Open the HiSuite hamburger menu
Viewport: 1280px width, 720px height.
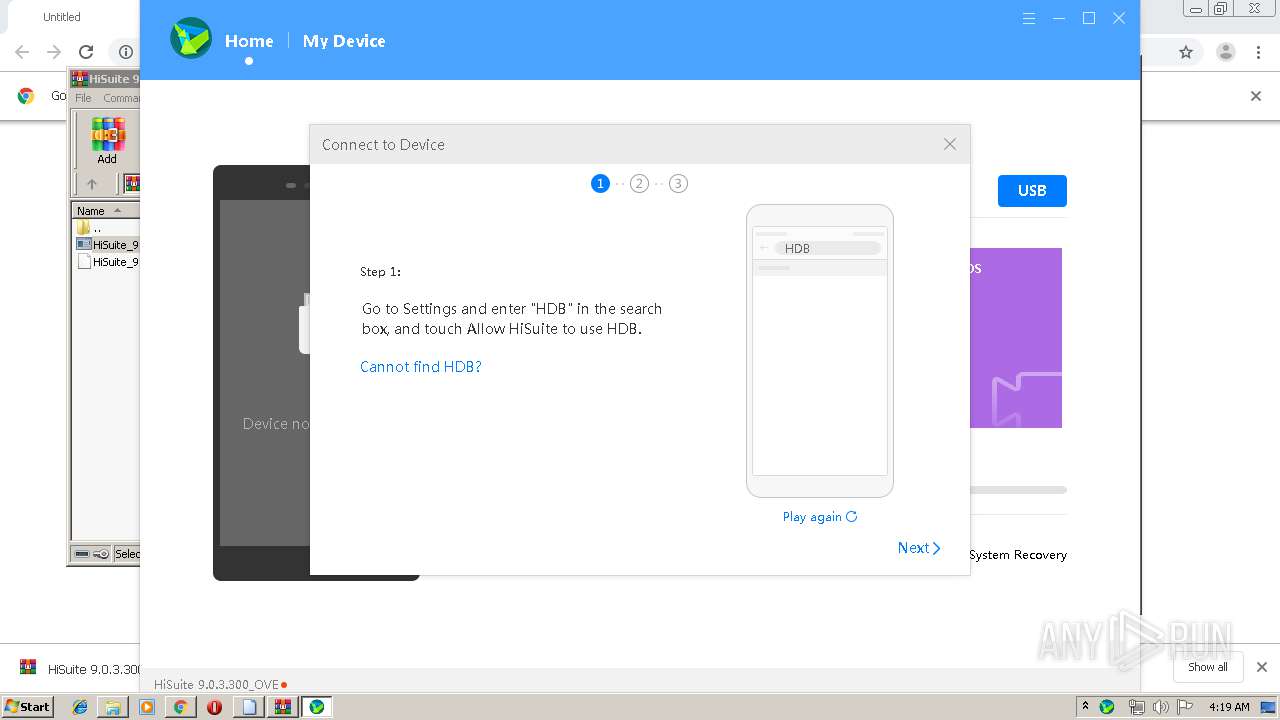[x=1029, y=18]
